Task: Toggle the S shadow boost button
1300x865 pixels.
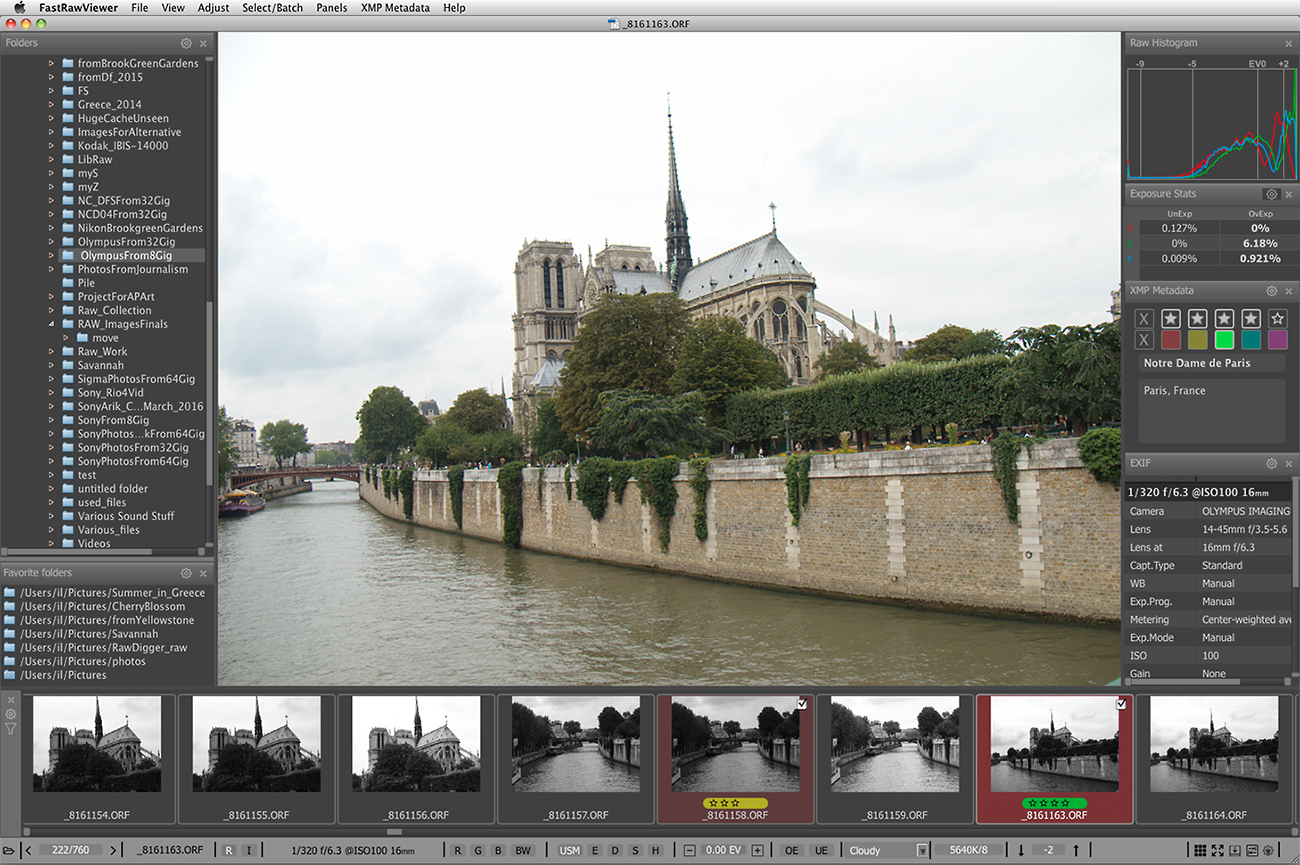Action: (635, 850)
